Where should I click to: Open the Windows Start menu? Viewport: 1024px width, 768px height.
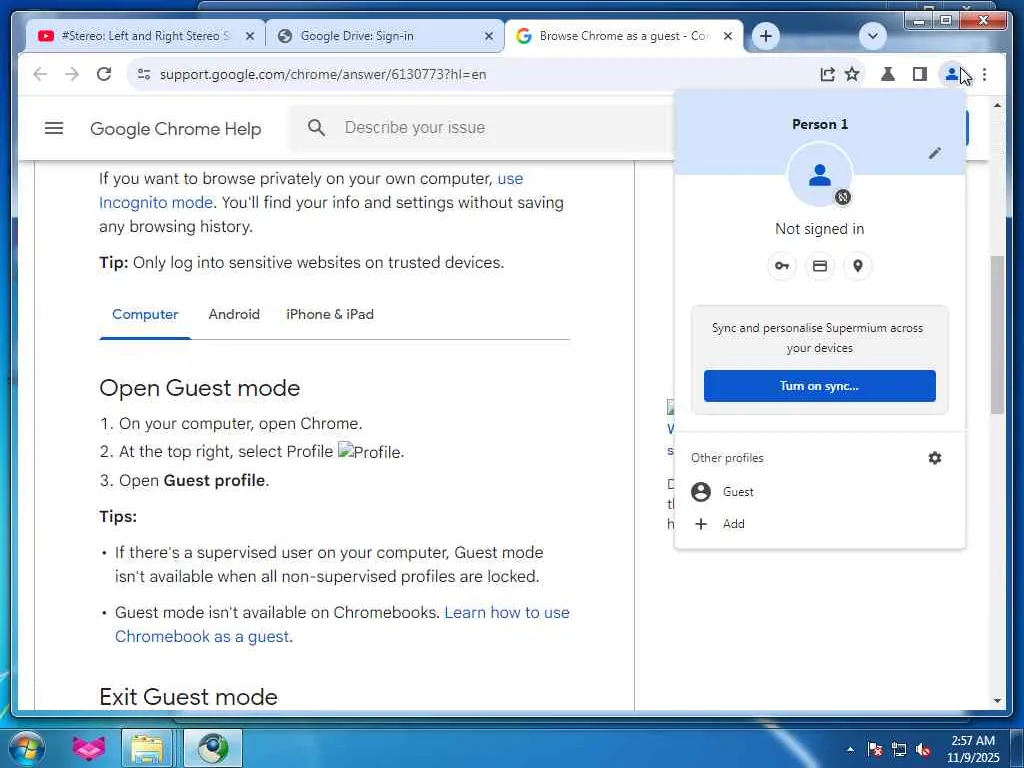coord(27,748)
